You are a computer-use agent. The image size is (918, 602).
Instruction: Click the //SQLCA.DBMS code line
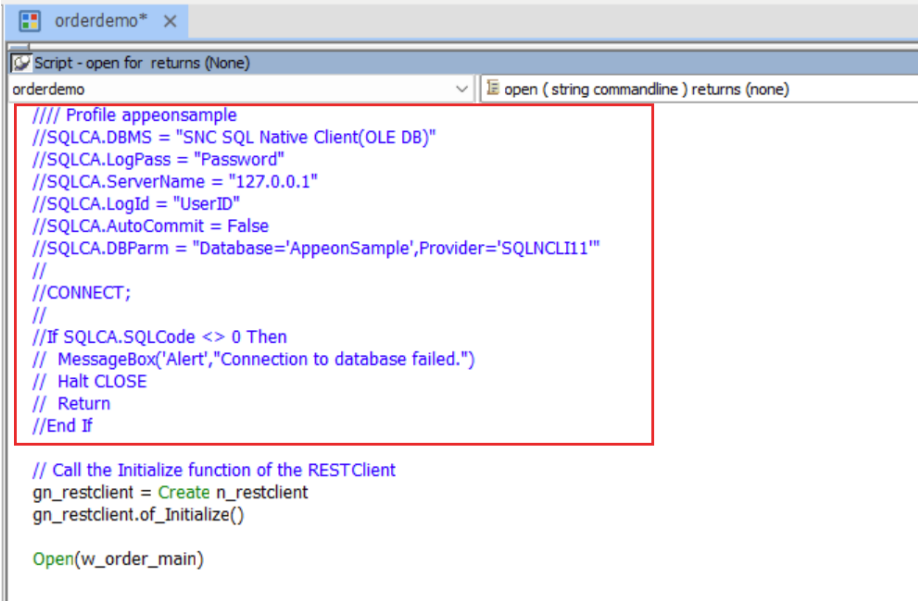[234, 137]
